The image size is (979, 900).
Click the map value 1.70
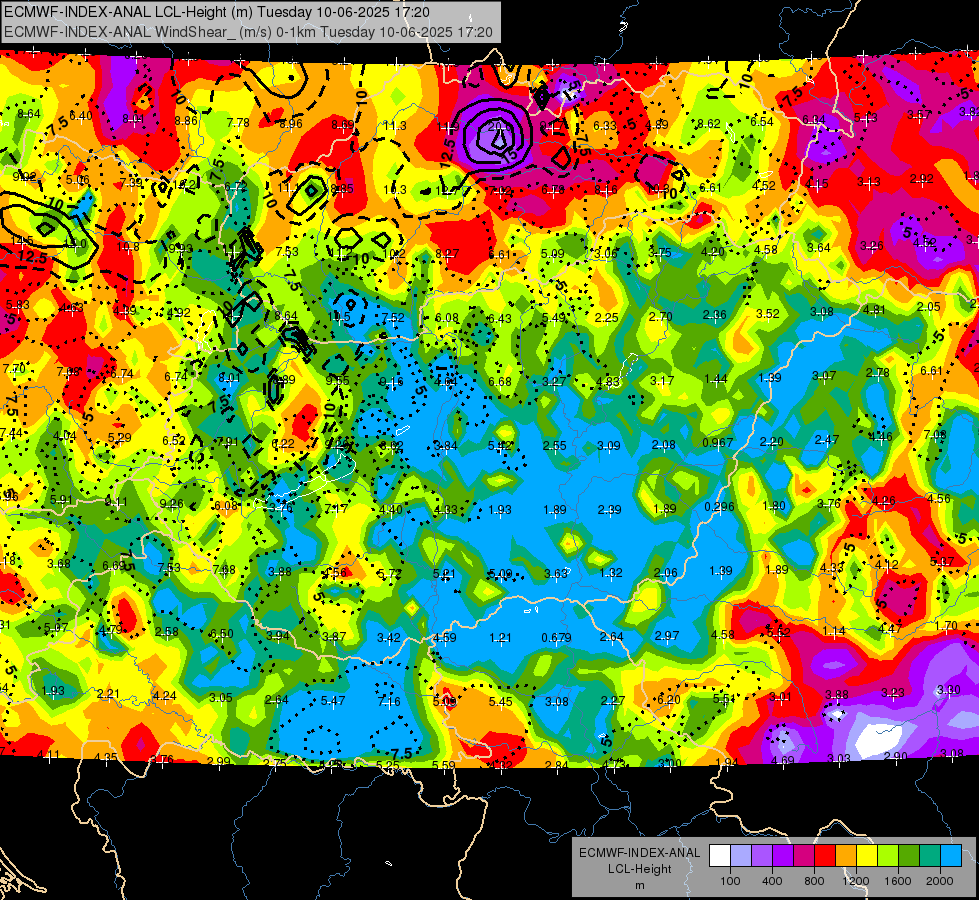coord(946,625)
